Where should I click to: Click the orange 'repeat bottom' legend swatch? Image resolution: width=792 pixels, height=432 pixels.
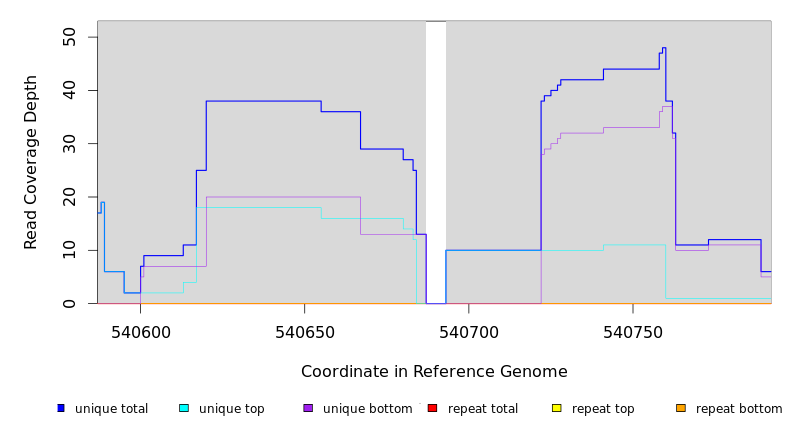(681, 408)
